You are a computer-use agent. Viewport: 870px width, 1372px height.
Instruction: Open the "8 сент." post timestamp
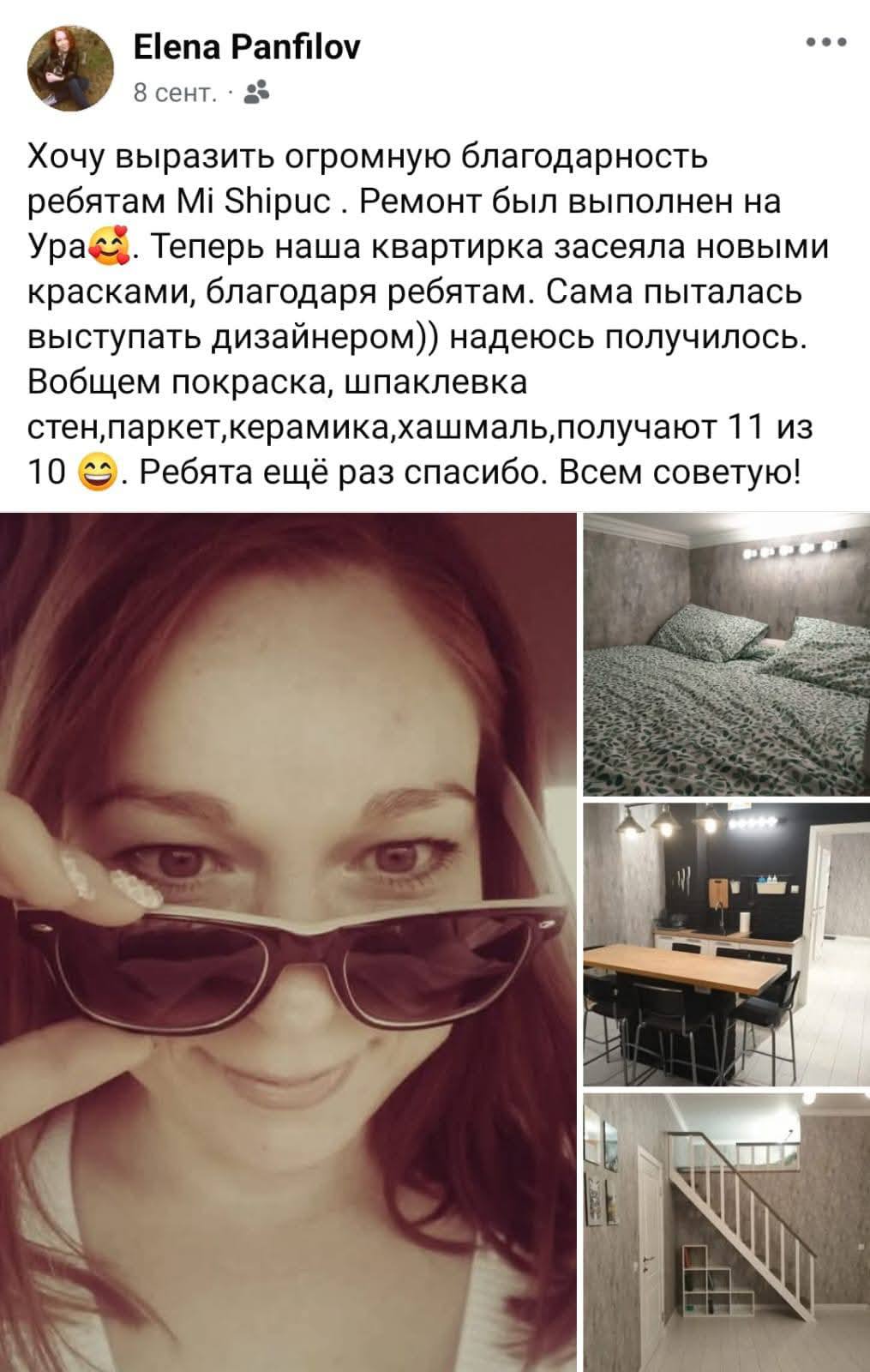tap(174, 92)
